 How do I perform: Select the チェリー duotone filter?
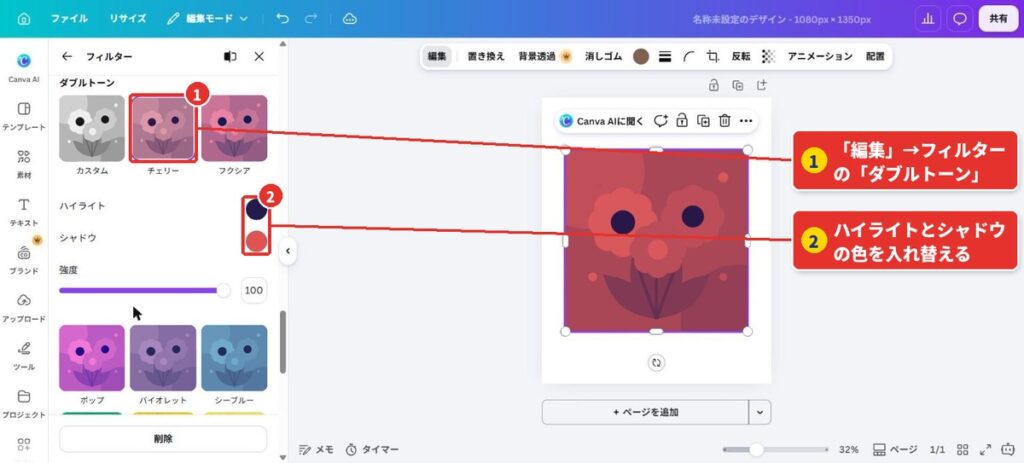(x=163, y=129)
